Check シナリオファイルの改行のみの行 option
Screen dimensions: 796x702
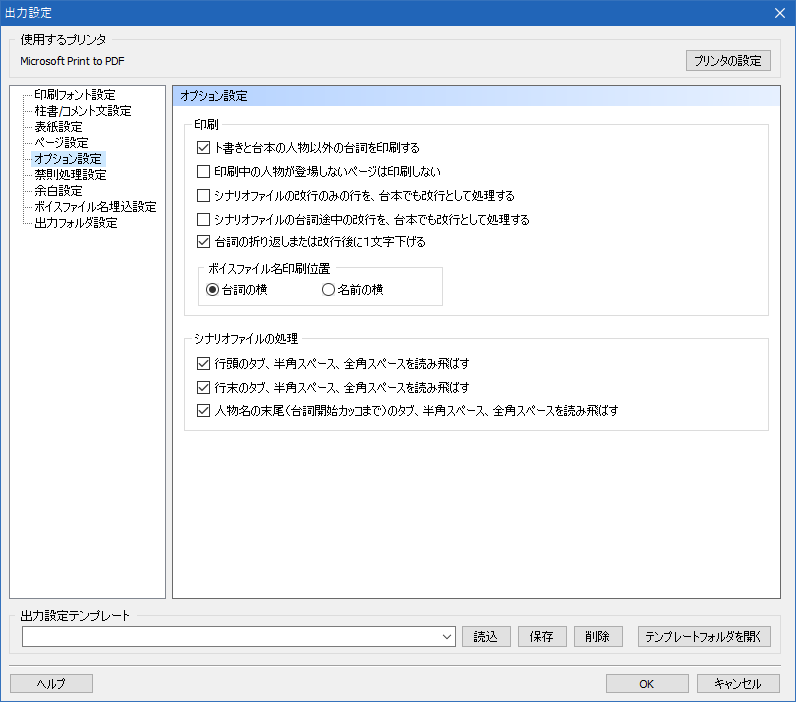pyautogui.click(x=203, y=195)
